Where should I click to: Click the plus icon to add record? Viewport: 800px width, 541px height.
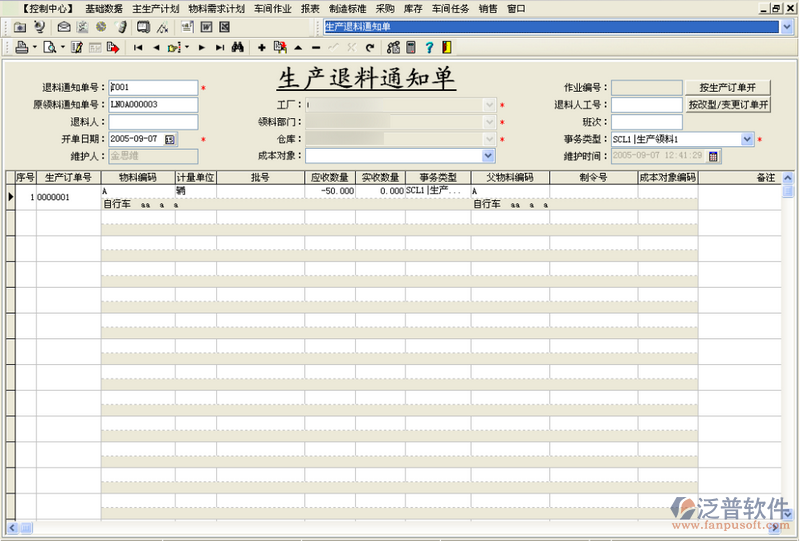click(262, 47)
